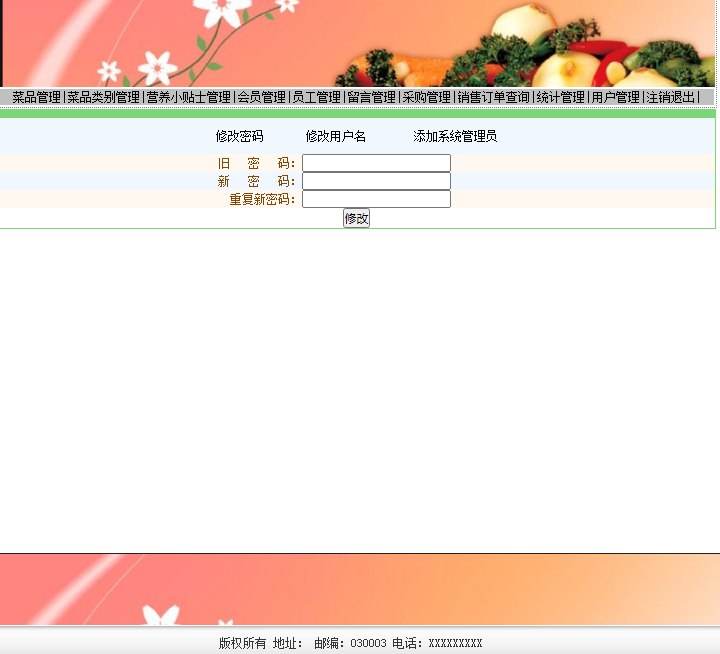The width and height of the screenshot is (720, 654).
Task: Click footer text 地址:
Action: point(287,643)
